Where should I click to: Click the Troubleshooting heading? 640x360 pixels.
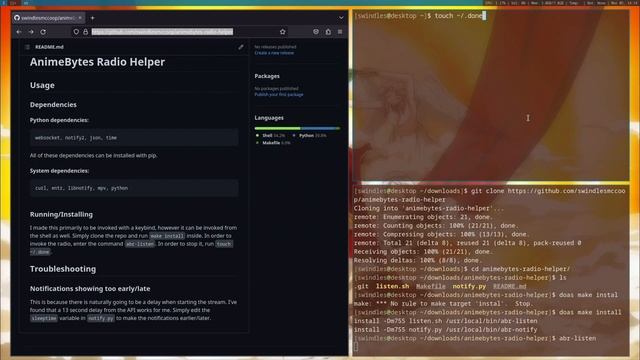point(63,269)
